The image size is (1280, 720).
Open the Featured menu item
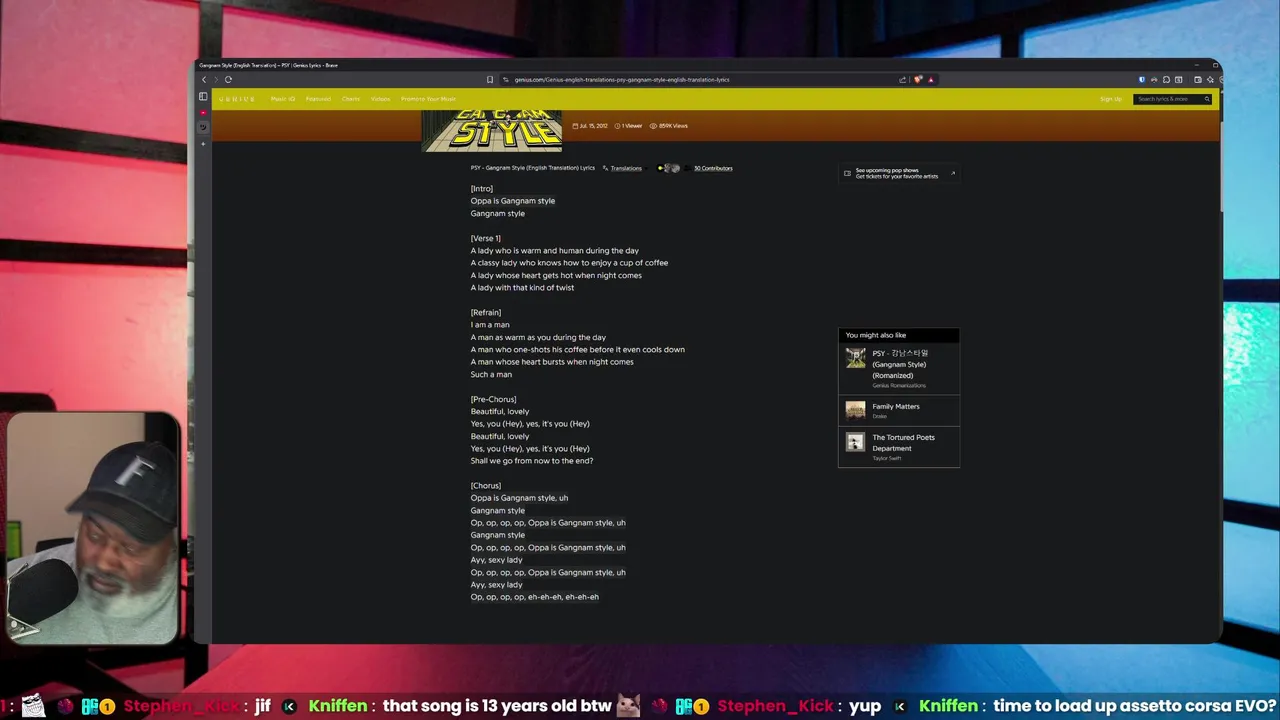coord(318,99)
